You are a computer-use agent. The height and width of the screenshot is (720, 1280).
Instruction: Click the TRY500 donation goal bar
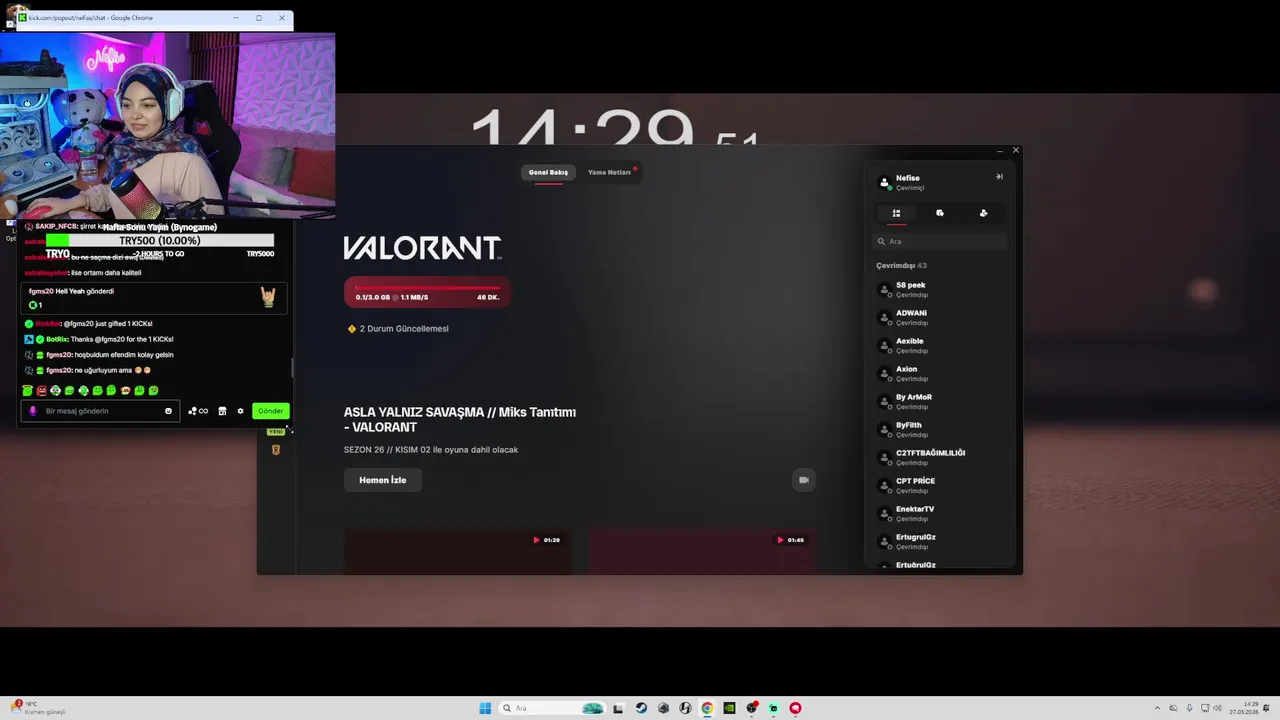160,241
